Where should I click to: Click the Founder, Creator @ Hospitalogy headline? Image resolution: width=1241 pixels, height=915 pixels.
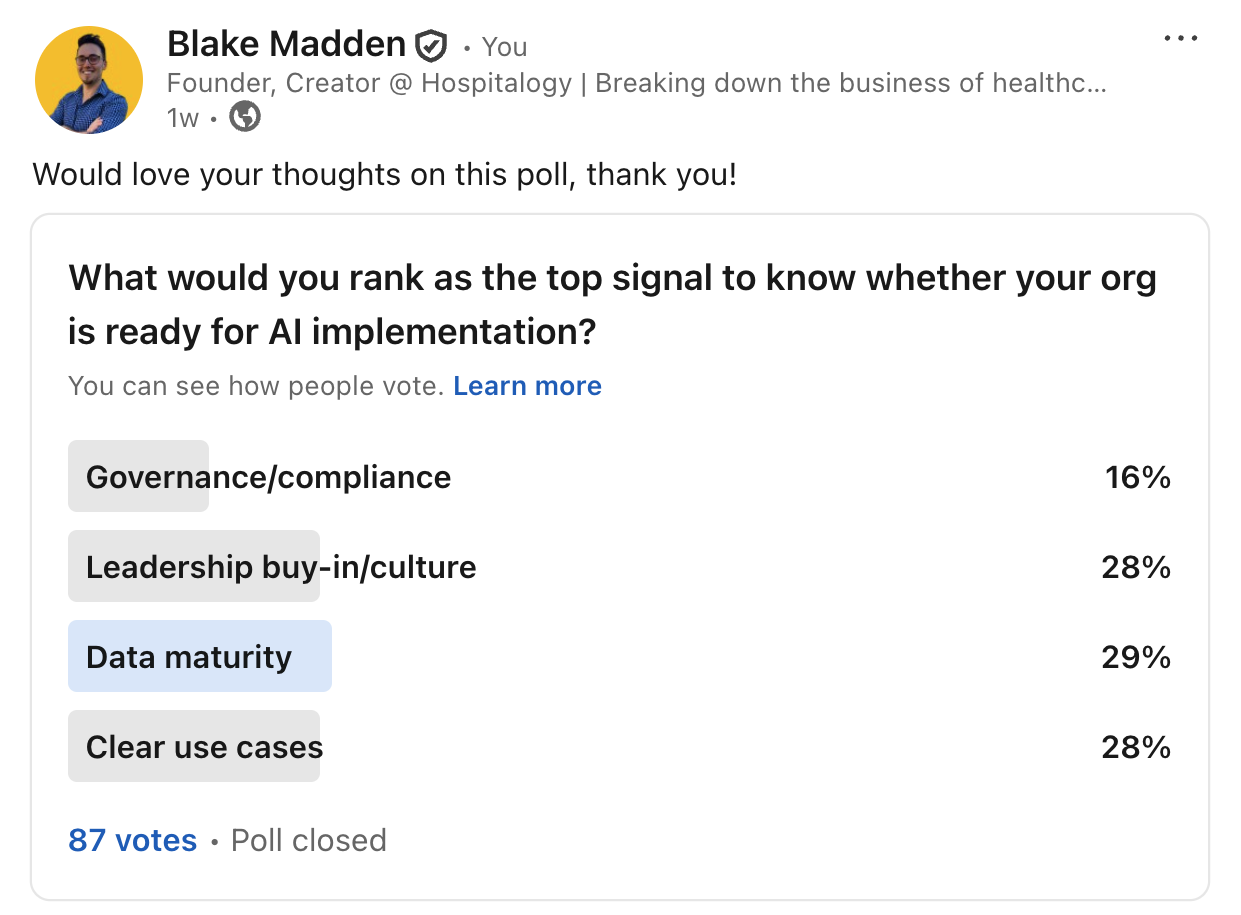click(636, 83)
